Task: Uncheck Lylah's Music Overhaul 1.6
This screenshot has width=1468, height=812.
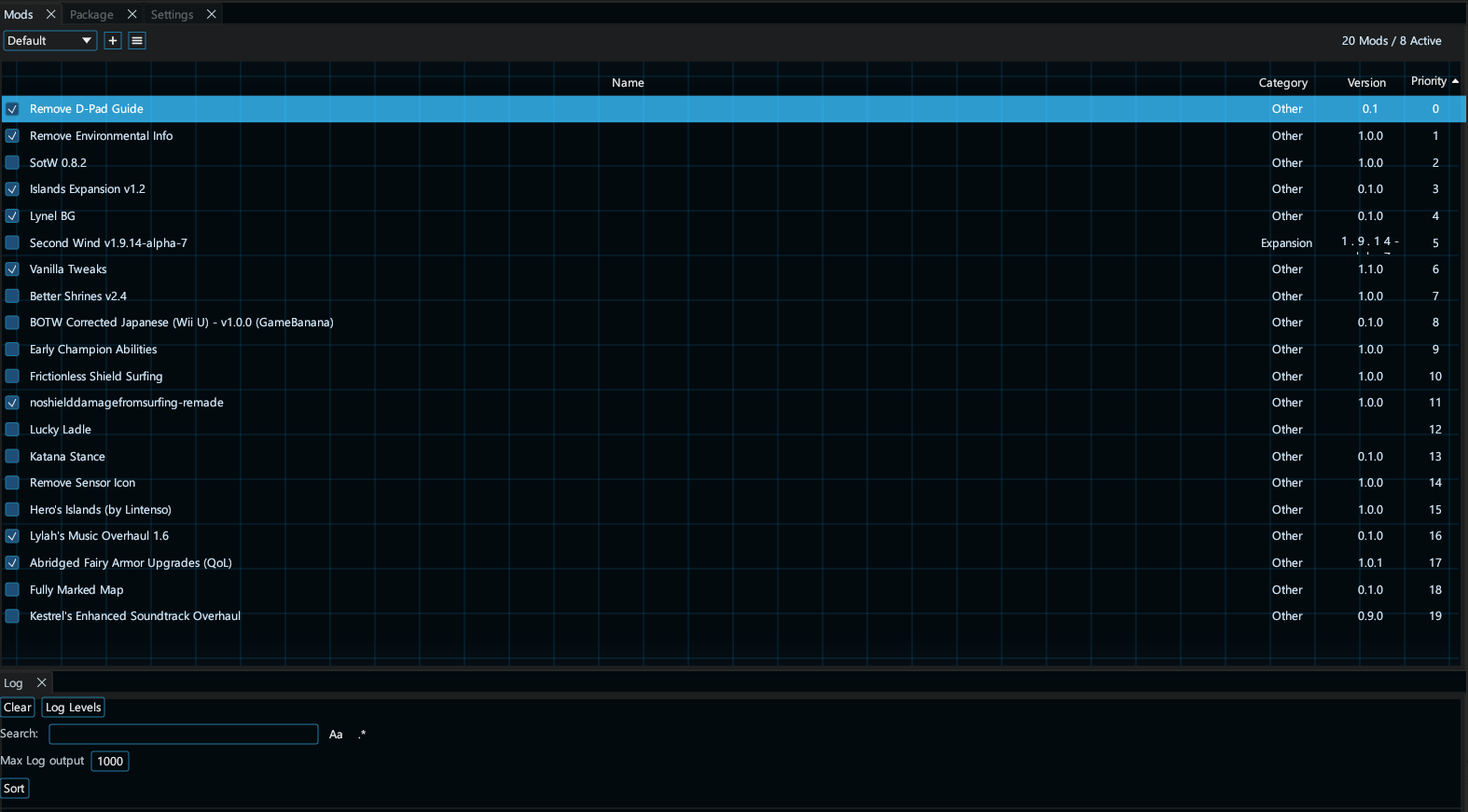Action: pos(12,536)
